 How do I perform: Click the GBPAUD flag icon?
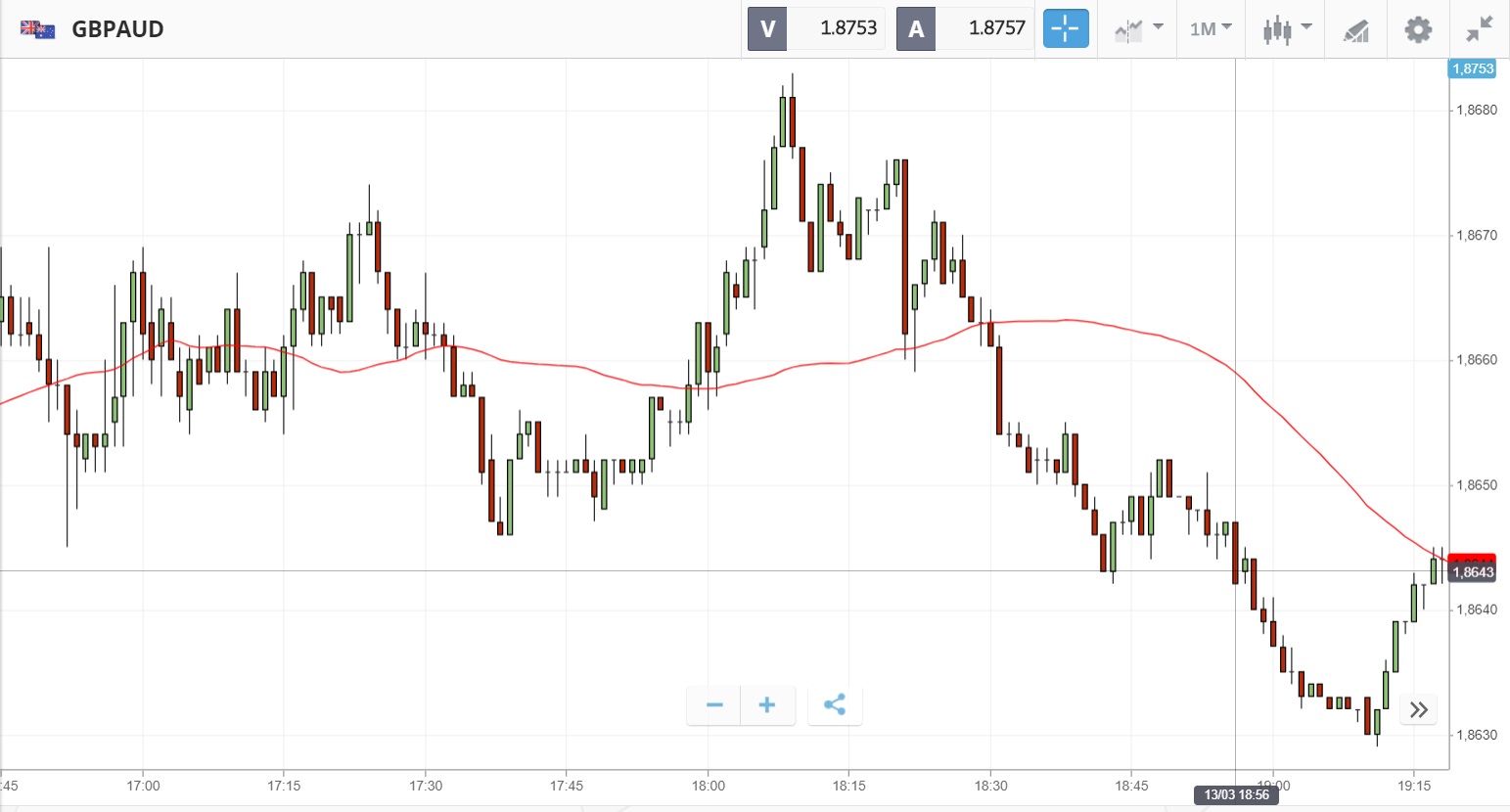(37, 29)
